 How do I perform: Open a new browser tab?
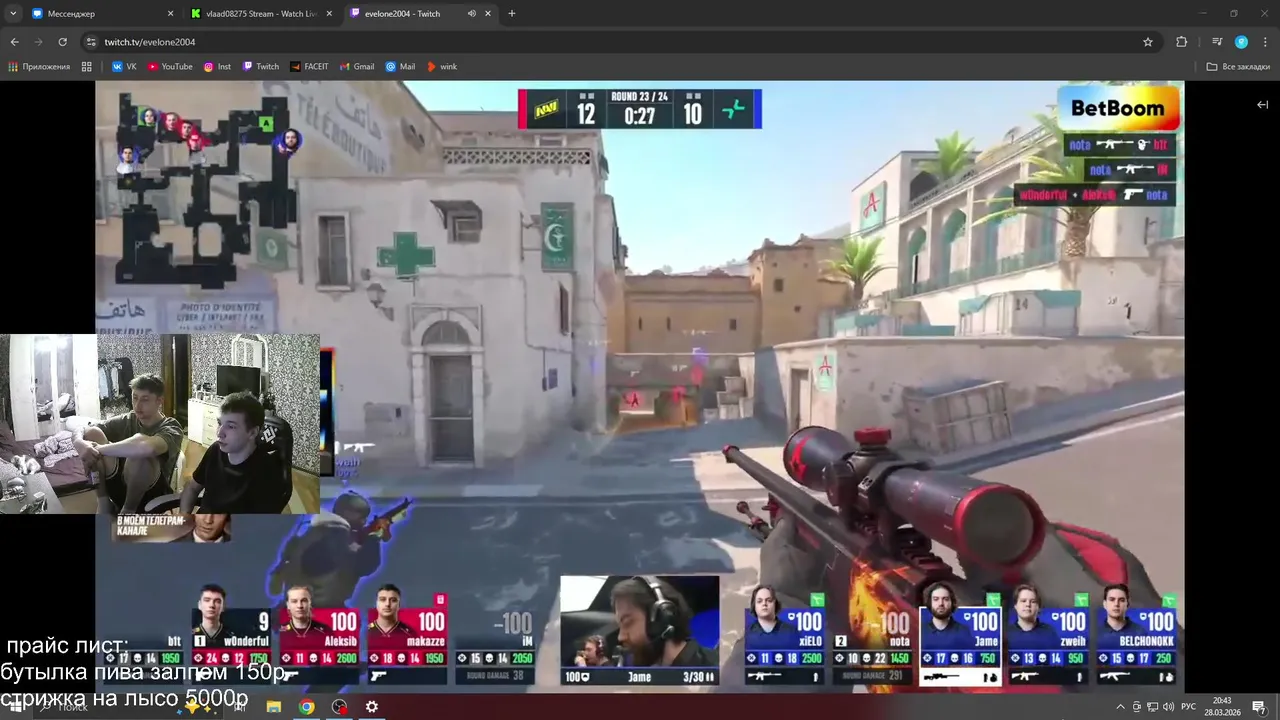(x=512, y=14)
